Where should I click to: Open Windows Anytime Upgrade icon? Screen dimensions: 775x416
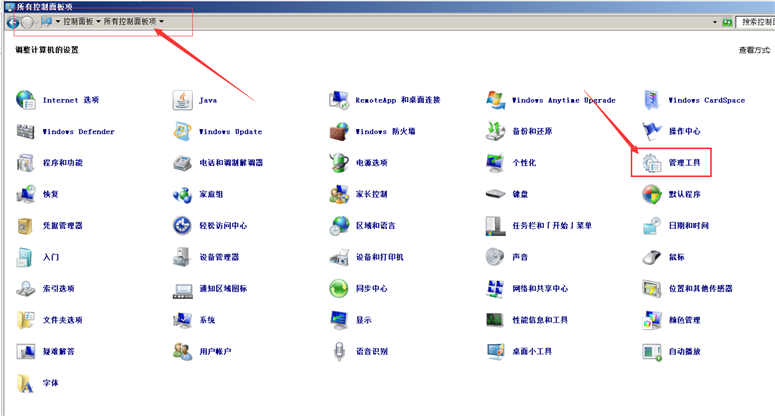495,100
